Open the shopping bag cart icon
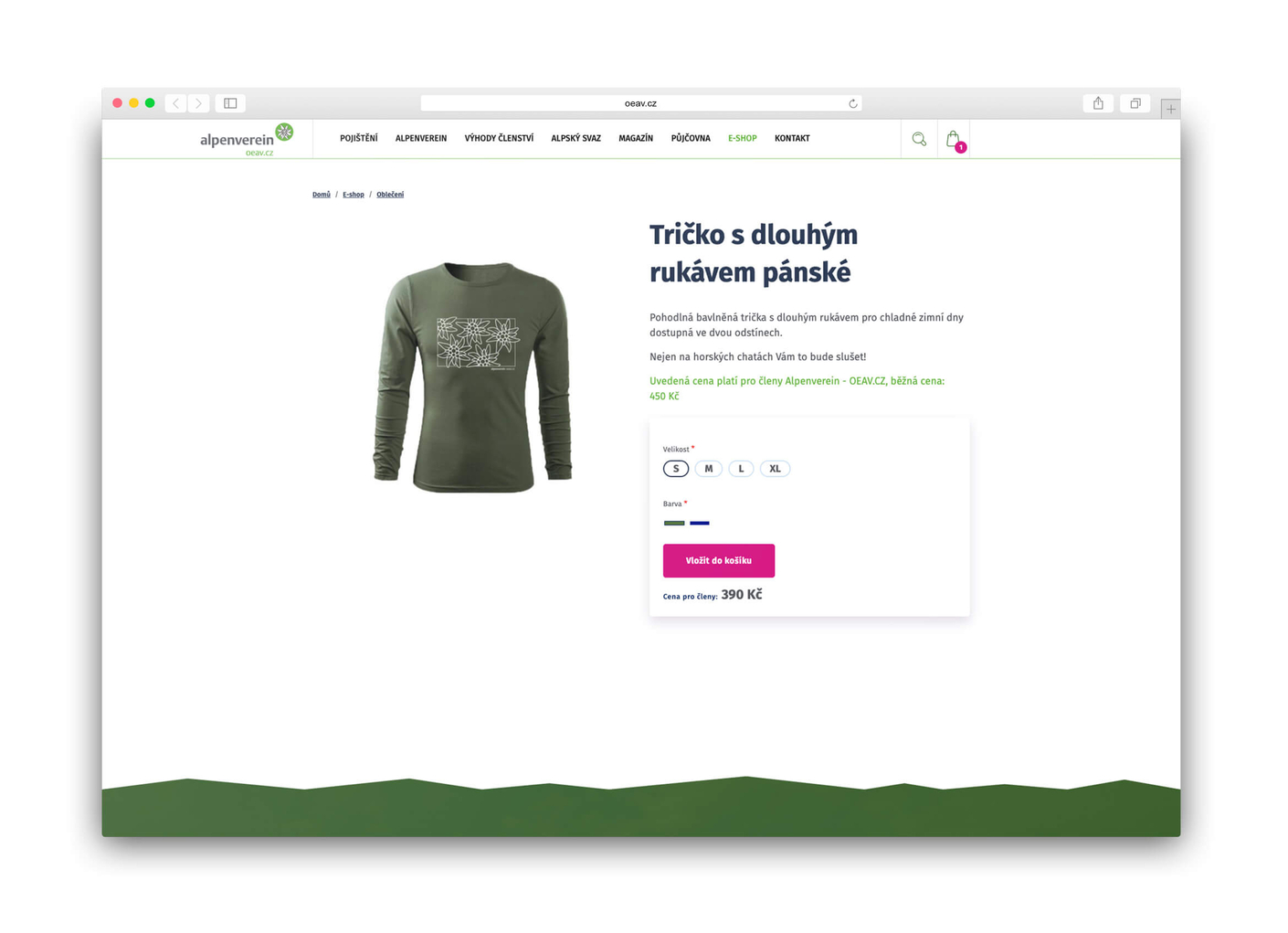The height and width of the screenshot is (933, 1288). click(x=954, y=140)
